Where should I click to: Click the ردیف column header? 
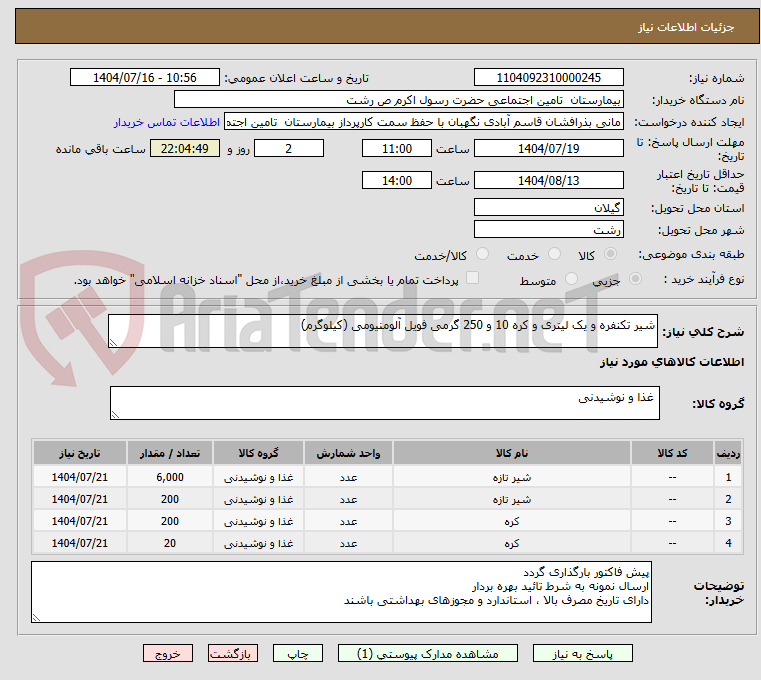(x=728, y=453)
